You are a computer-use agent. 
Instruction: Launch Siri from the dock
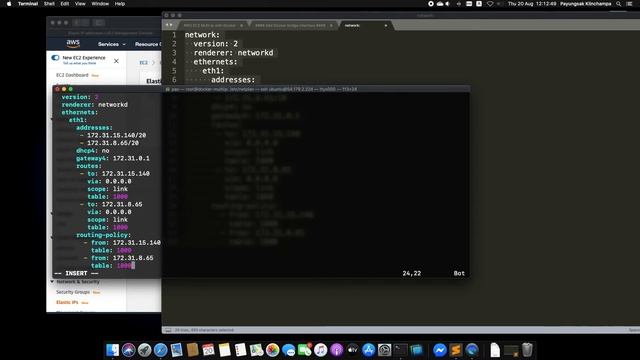128,350
